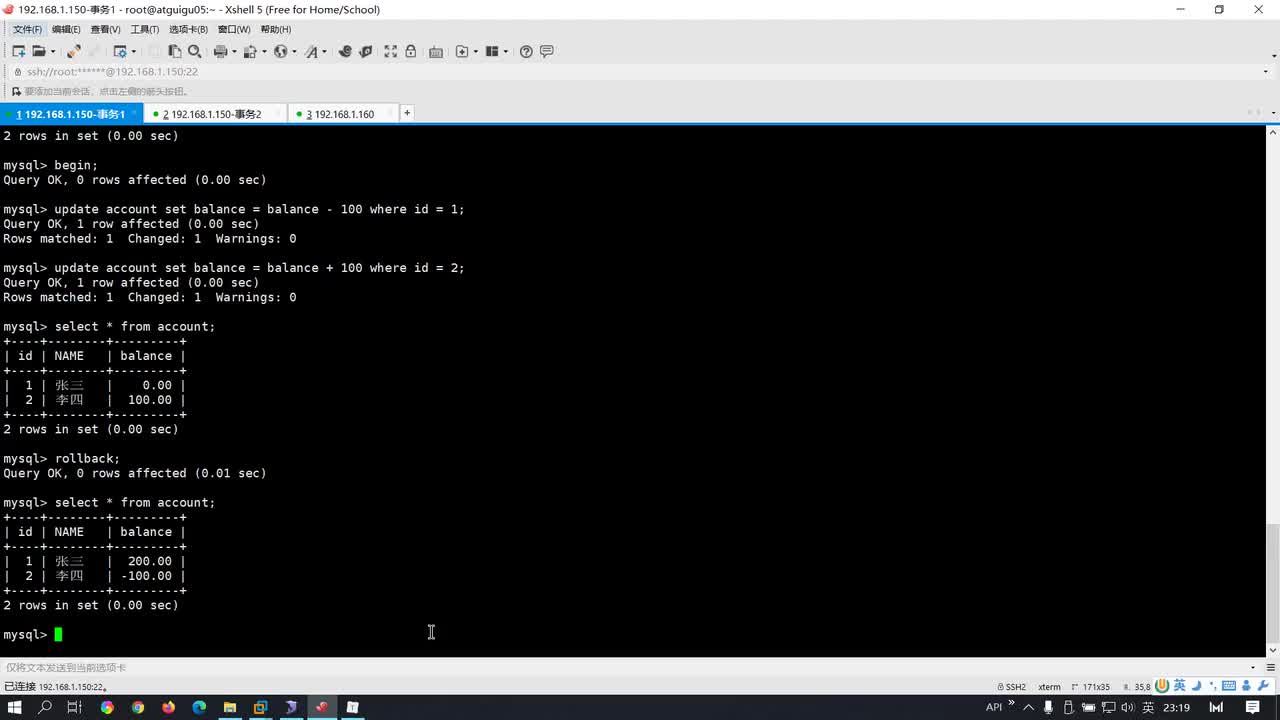Open Firefox from the taskbar

168,707
